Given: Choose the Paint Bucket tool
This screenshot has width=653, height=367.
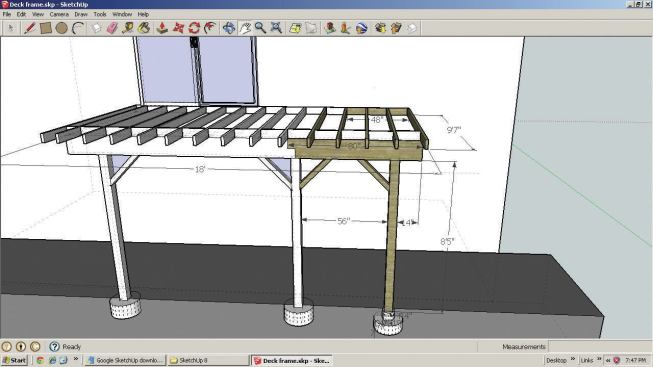Looking at the screenshot, I should [144, 28].
